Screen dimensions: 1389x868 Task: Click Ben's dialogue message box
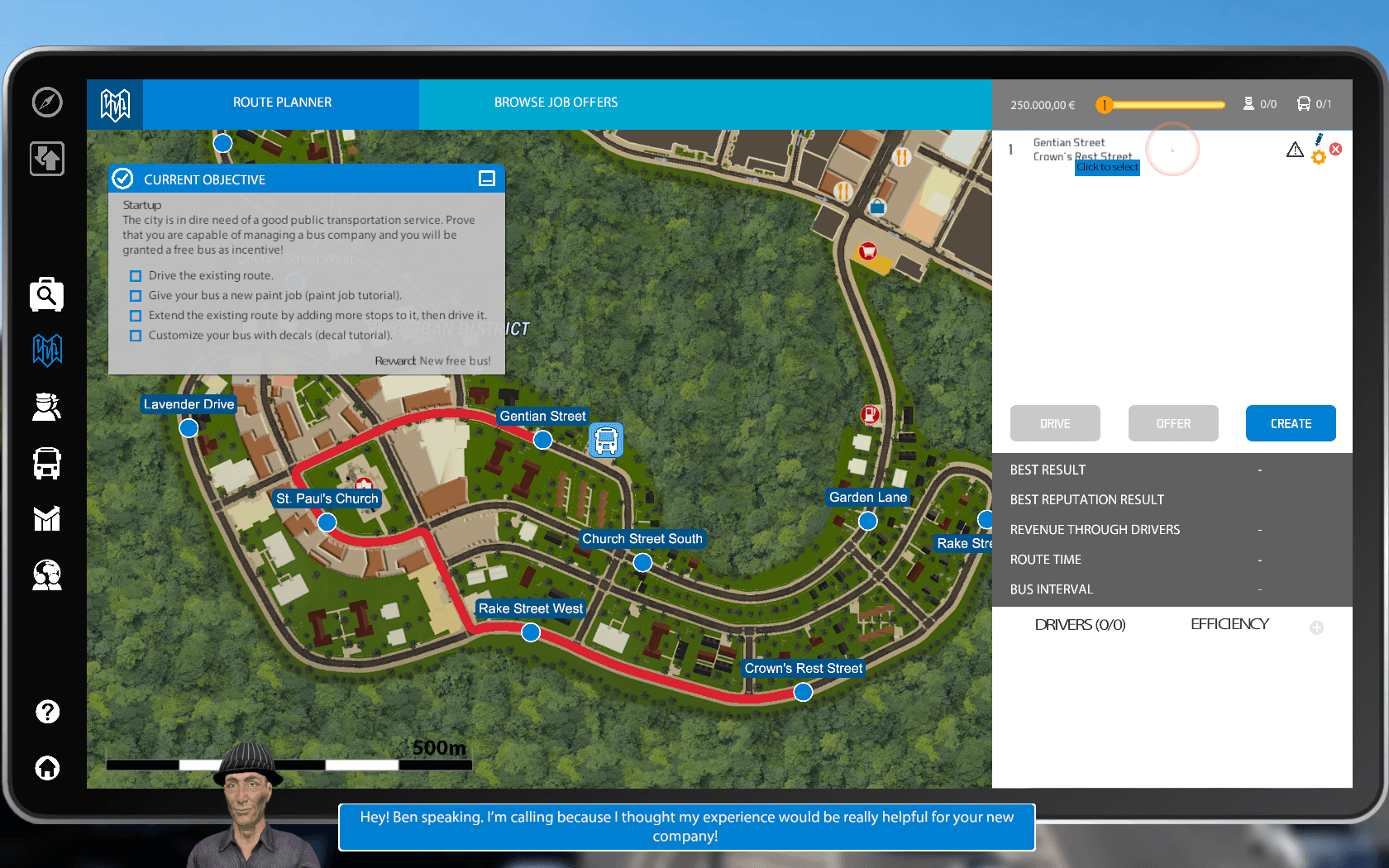pos(686,827)
